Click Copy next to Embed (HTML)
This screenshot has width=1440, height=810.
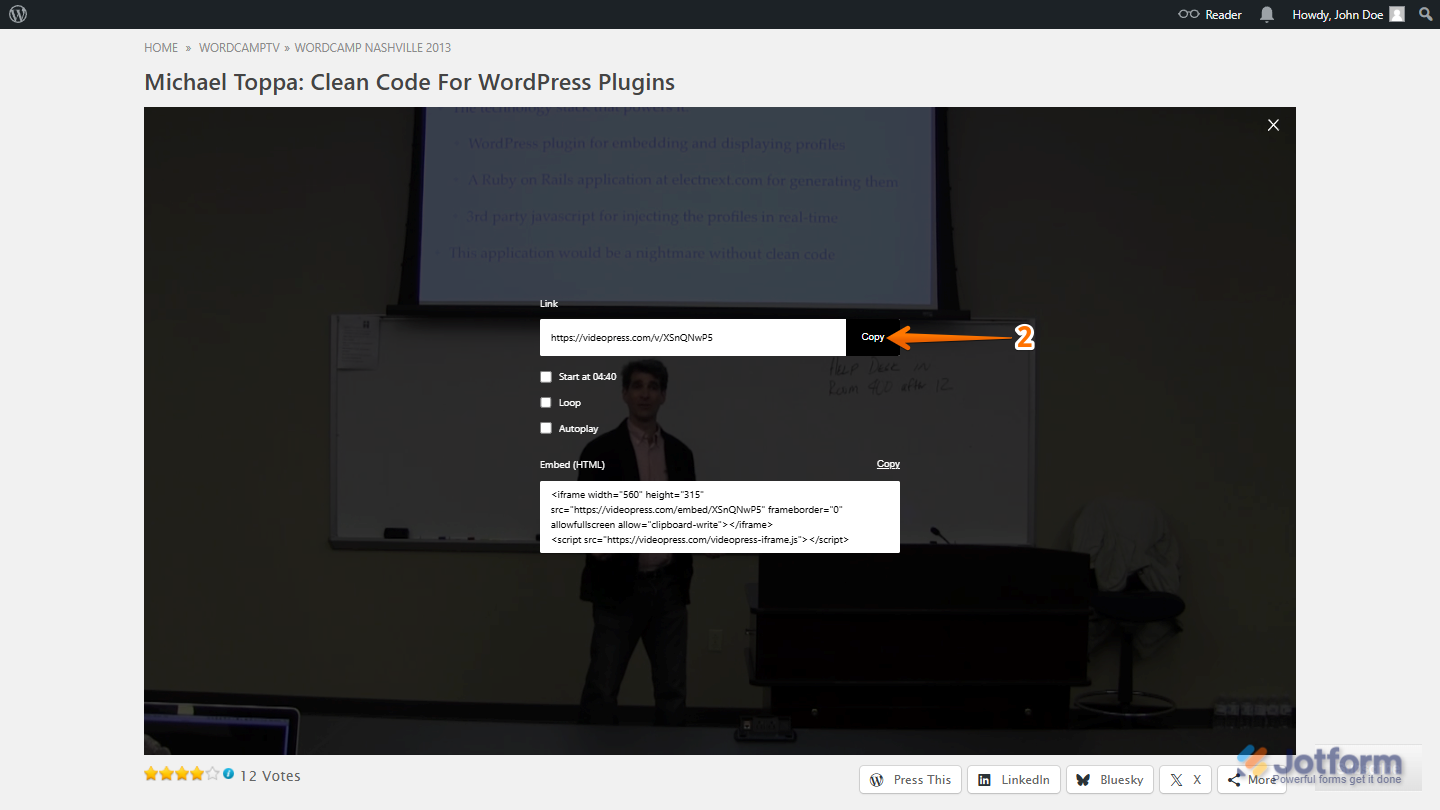click(x=887, y=464)
